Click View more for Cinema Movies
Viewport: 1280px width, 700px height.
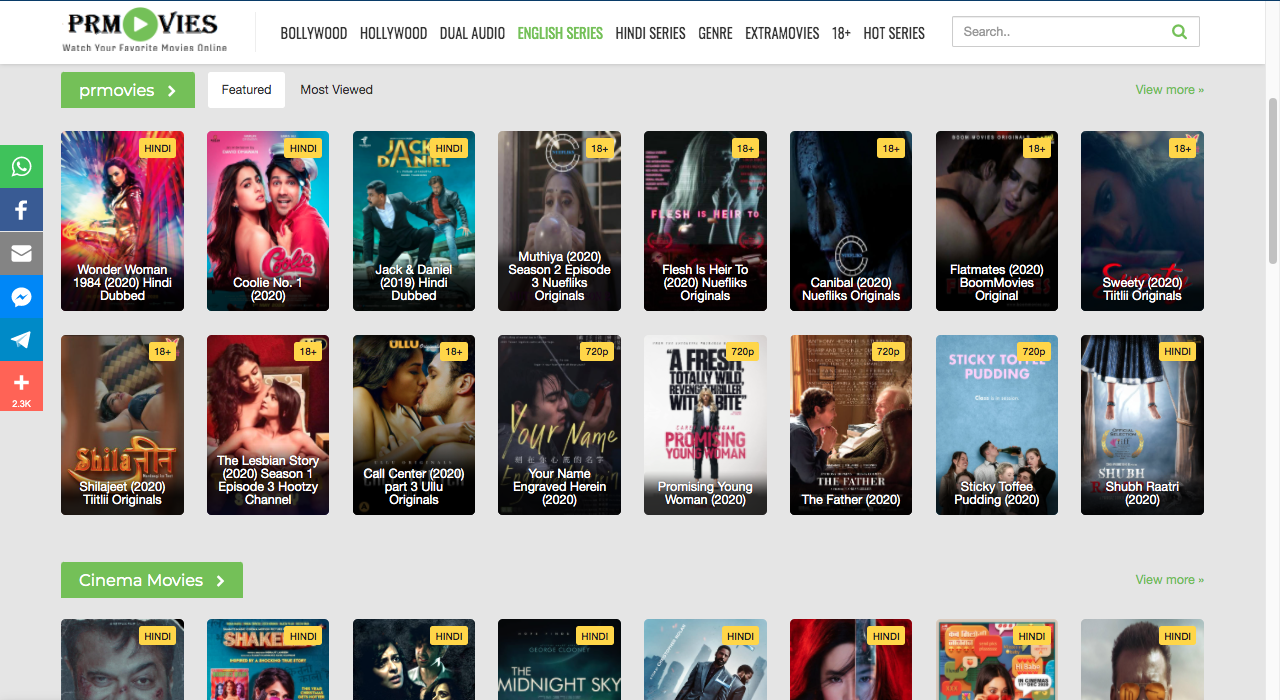pyautogui.click(x=1169, y=580)
